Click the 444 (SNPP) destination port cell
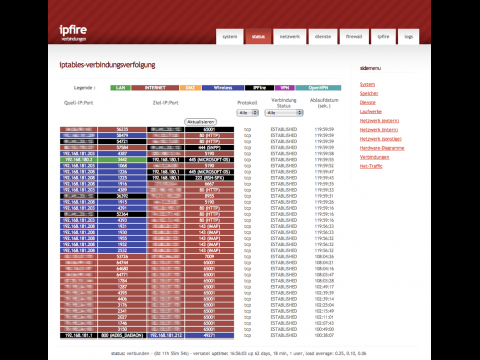 click(209, 148)
